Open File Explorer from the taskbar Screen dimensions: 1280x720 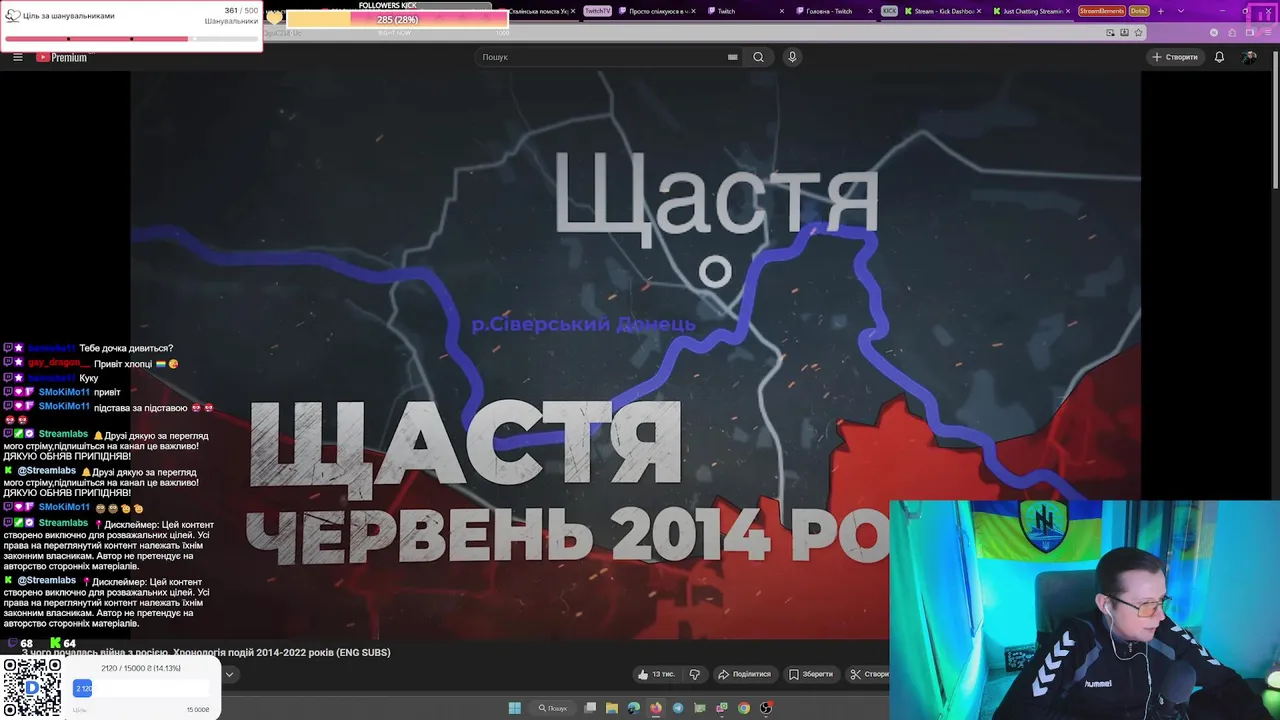click(612, 708)
